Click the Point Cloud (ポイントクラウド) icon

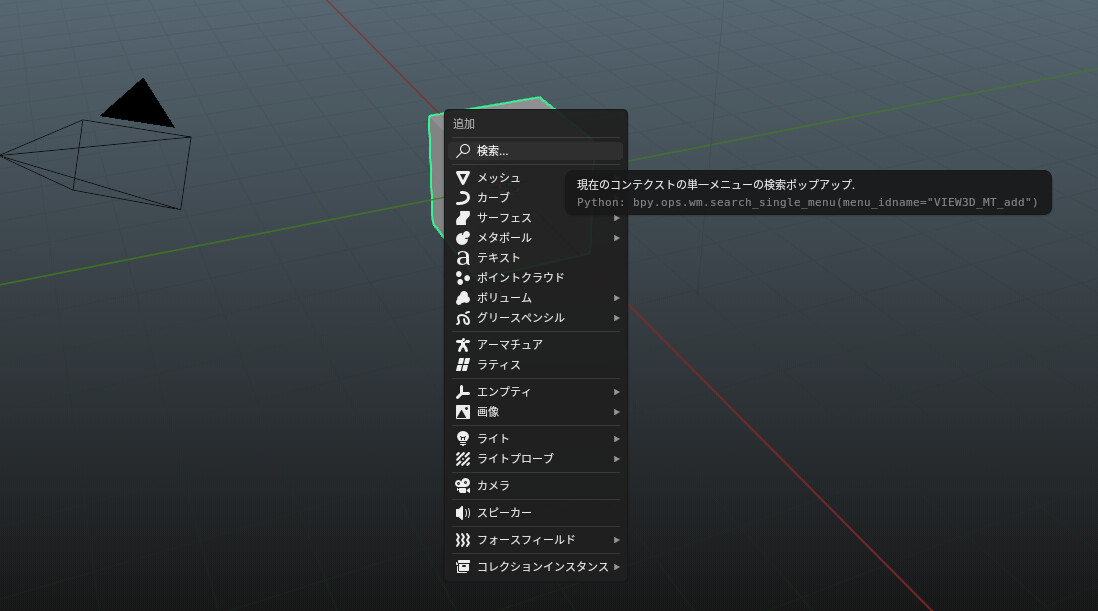(463, 278)
